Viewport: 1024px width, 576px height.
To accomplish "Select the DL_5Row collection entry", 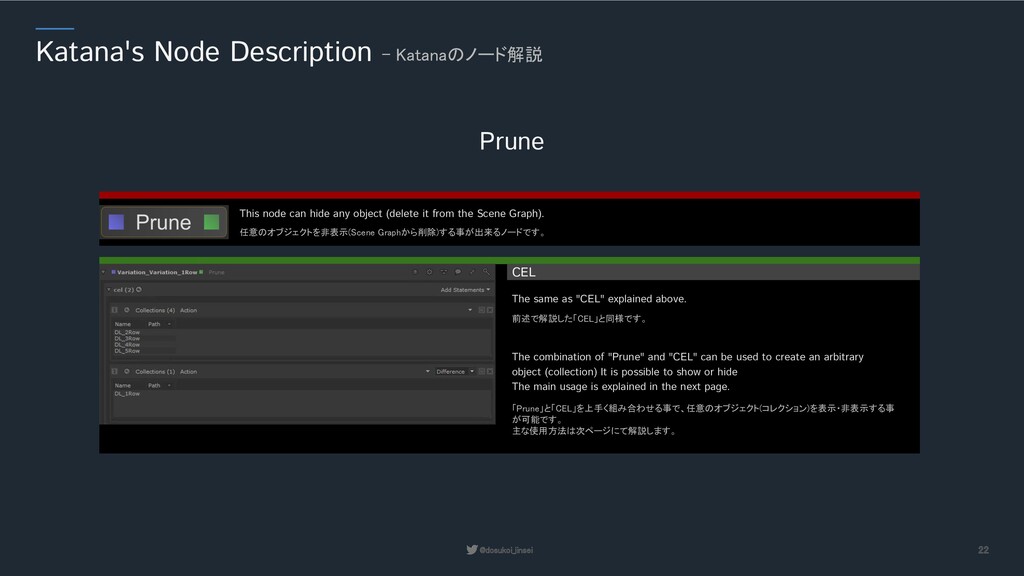I will click(x=127, y=351).
